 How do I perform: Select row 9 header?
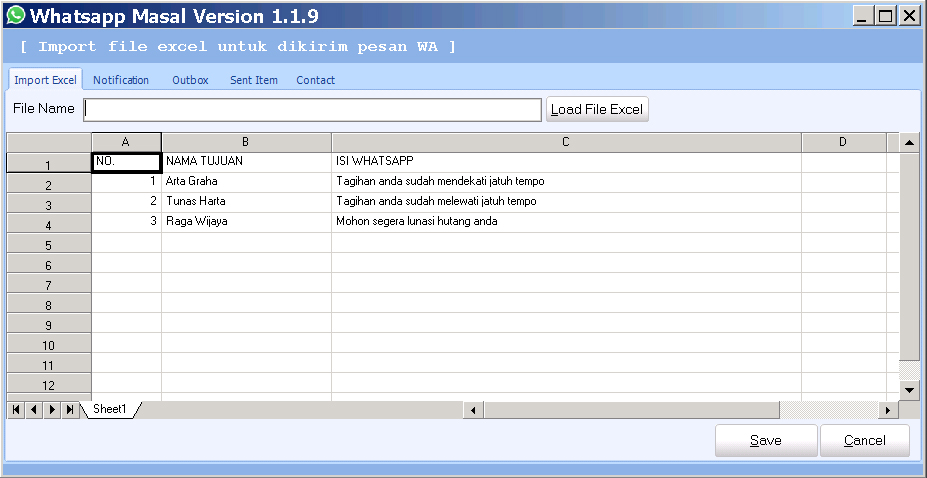[x=49, y=324]
